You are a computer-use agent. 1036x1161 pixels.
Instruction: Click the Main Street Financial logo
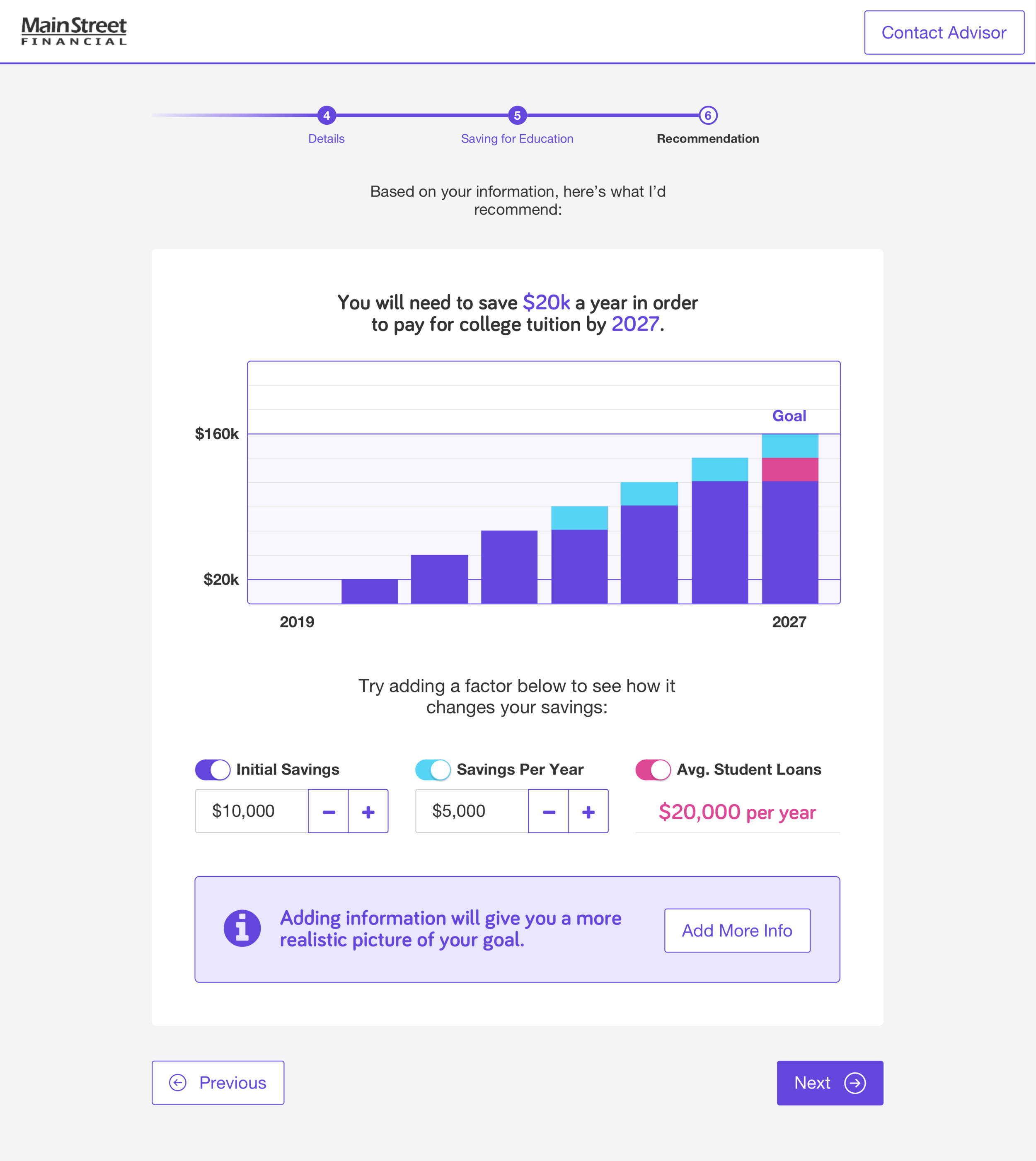pos(74,31)
